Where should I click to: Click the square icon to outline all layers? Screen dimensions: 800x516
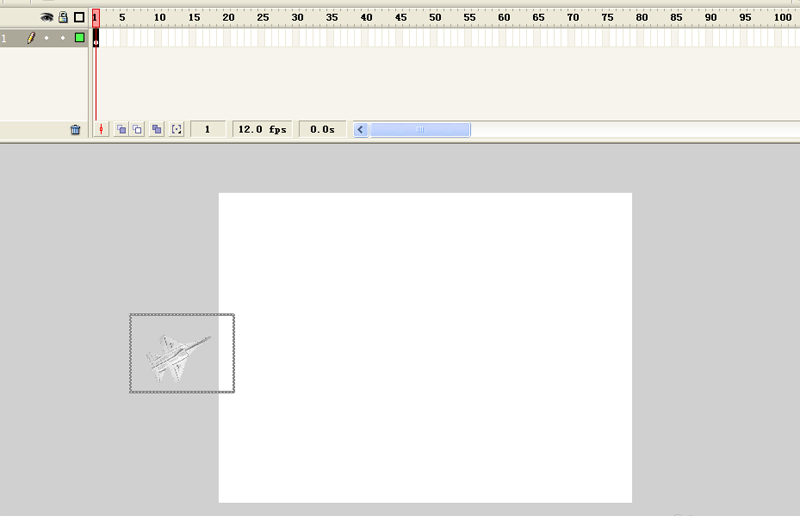79,17
